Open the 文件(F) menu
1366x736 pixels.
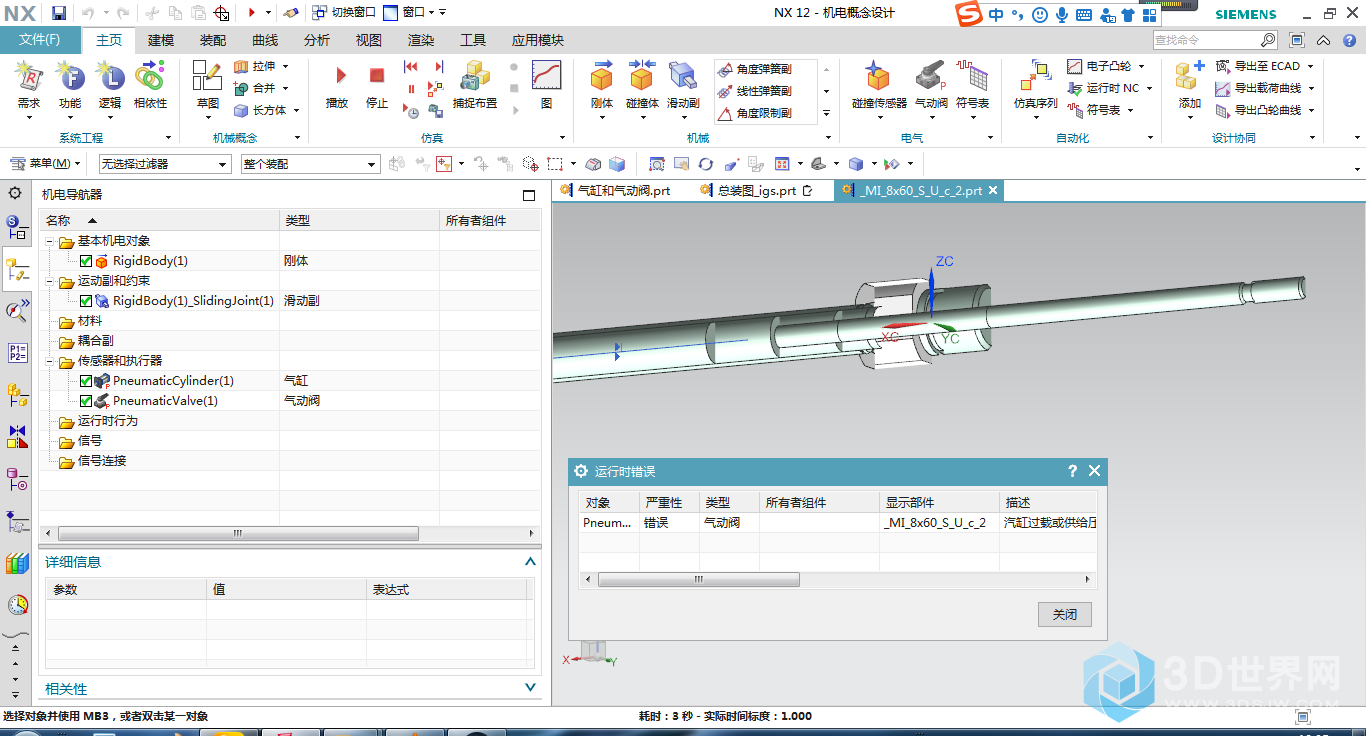pyautogui.click(x=40, y=40)
